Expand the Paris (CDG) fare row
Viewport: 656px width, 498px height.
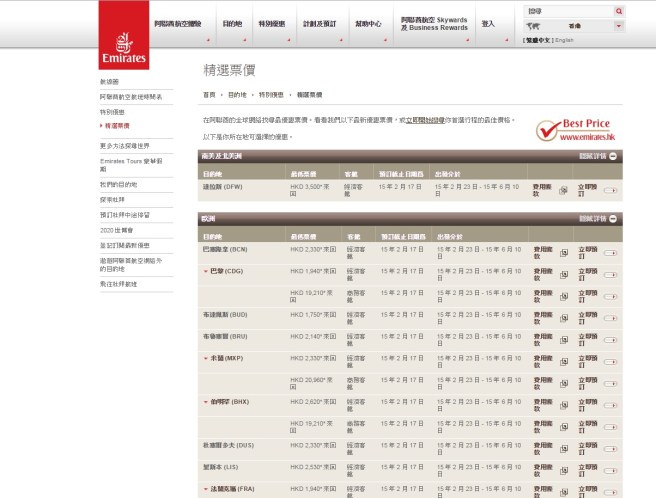pyautogui.click(x=206, y=270)
